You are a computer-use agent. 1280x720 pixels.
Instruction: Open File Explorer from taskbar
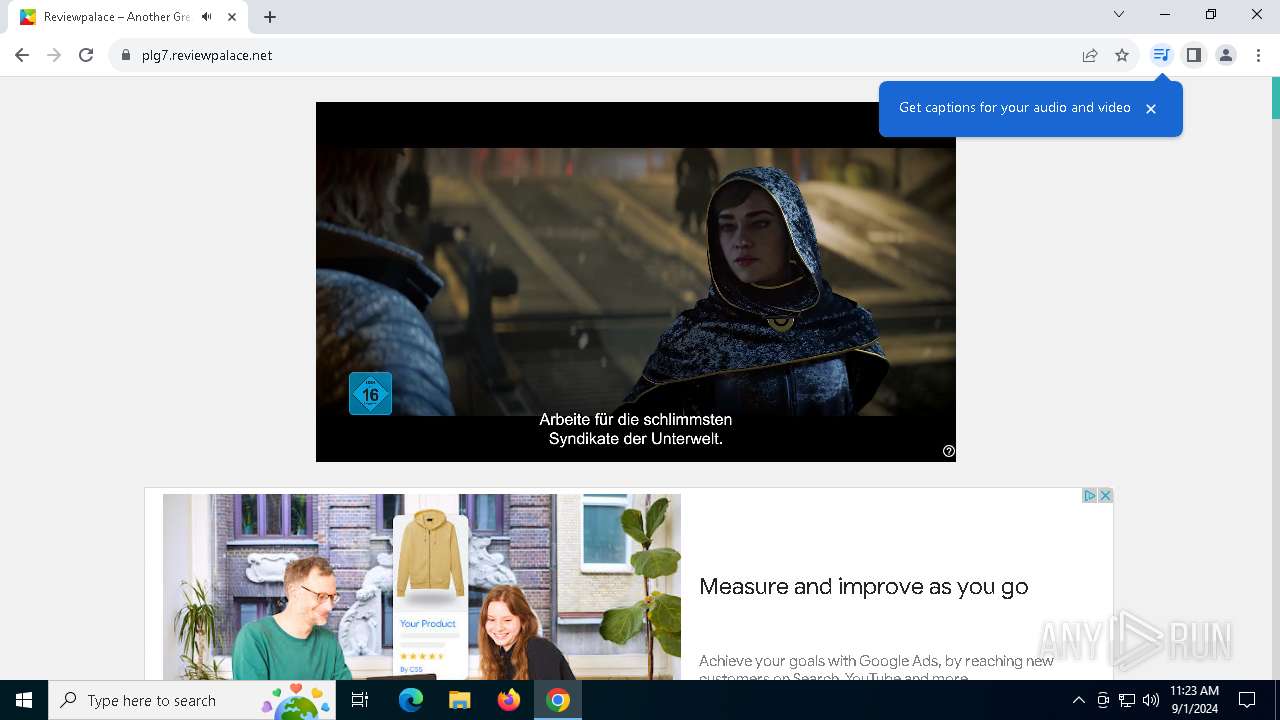(x=459, y=700)
